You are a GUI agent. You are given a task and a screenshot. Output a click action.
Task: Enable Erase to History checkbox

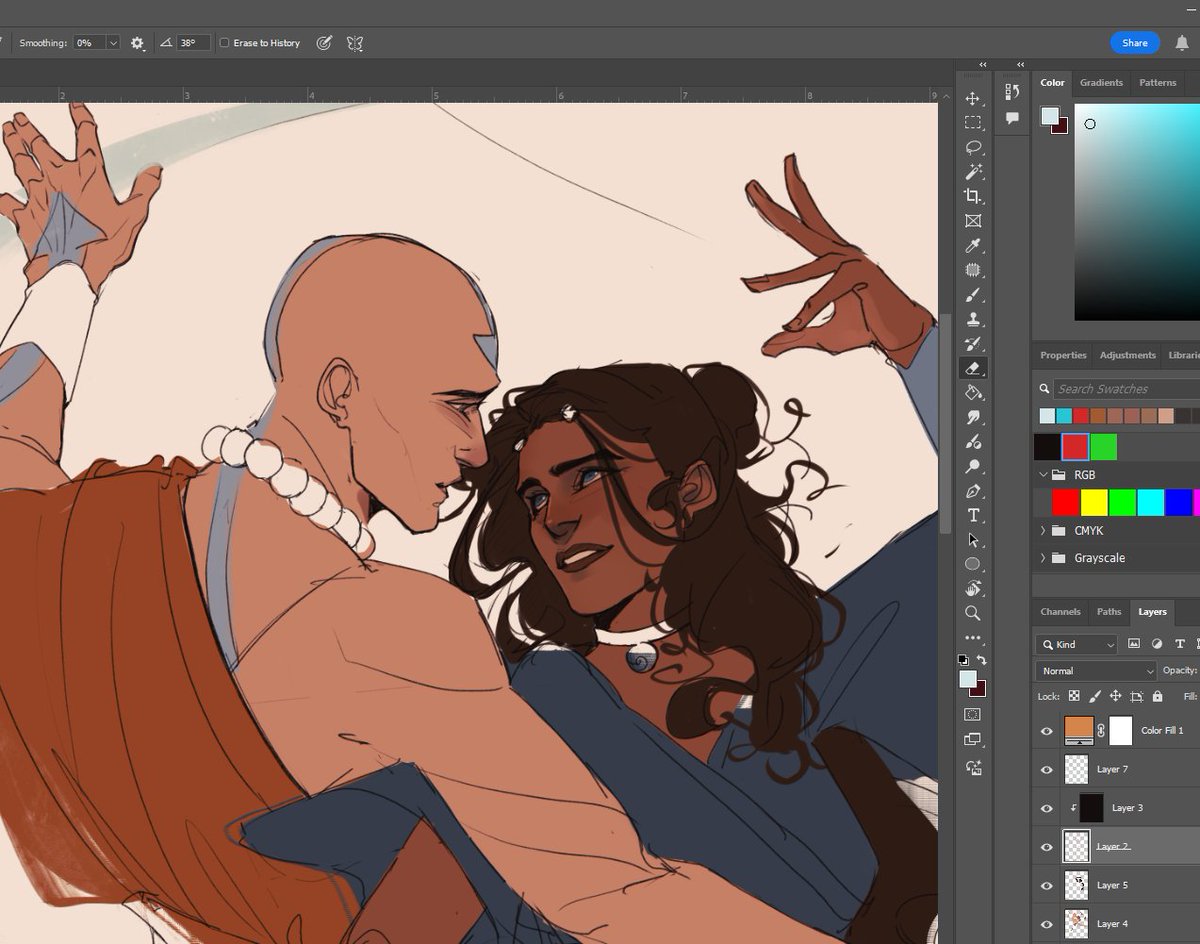tap(224, 43)
